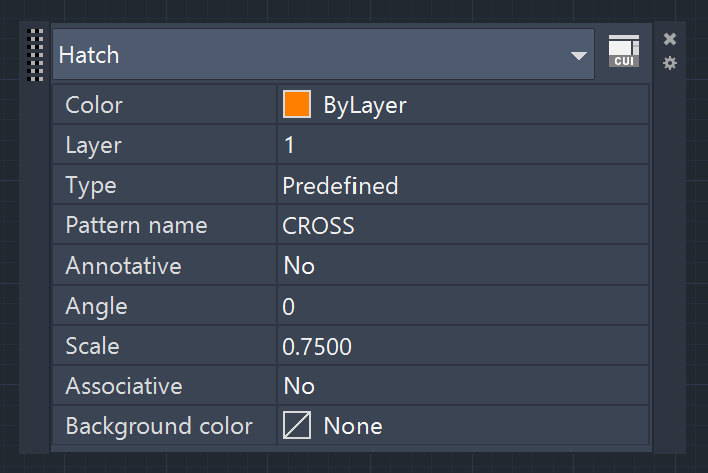Open the CUI customize icon
The image size is (708, 473).
624,51
